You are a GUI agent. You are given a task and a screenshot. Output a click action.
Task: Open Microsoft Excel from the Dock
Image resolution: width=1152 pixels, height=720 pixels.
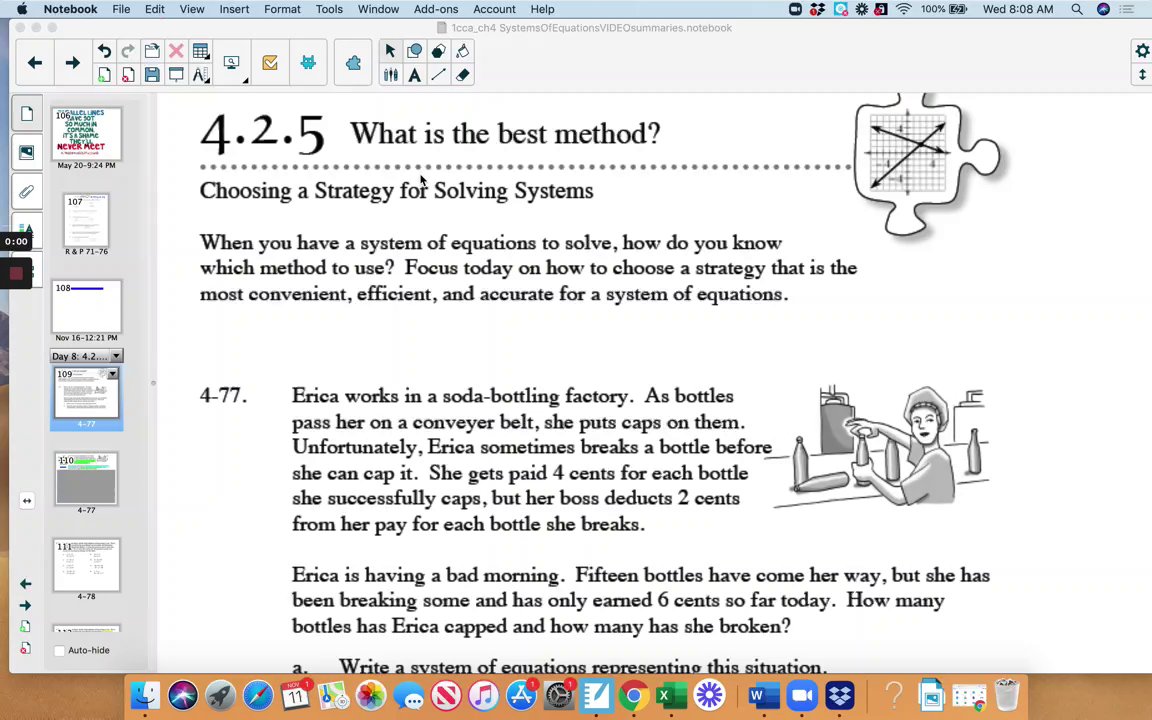pos(671,695)
